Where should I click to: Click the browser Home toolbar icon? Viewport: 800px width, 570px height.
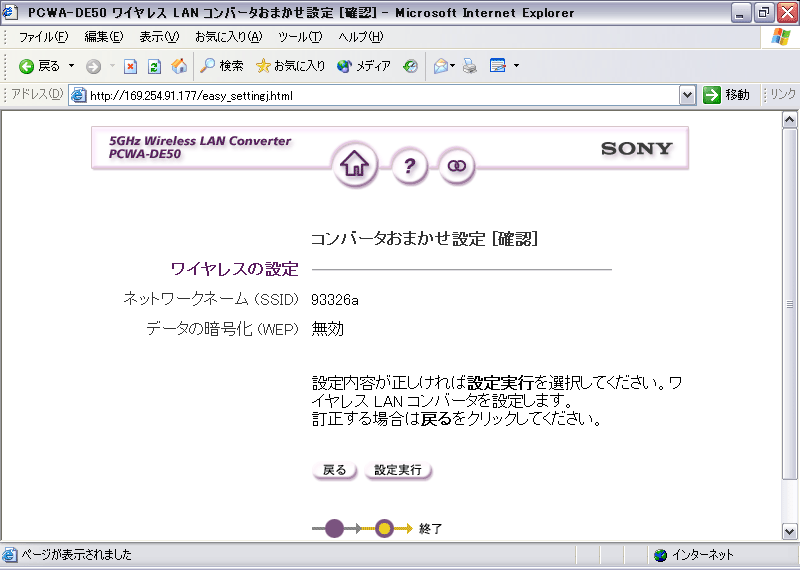(x=179, y=66)
